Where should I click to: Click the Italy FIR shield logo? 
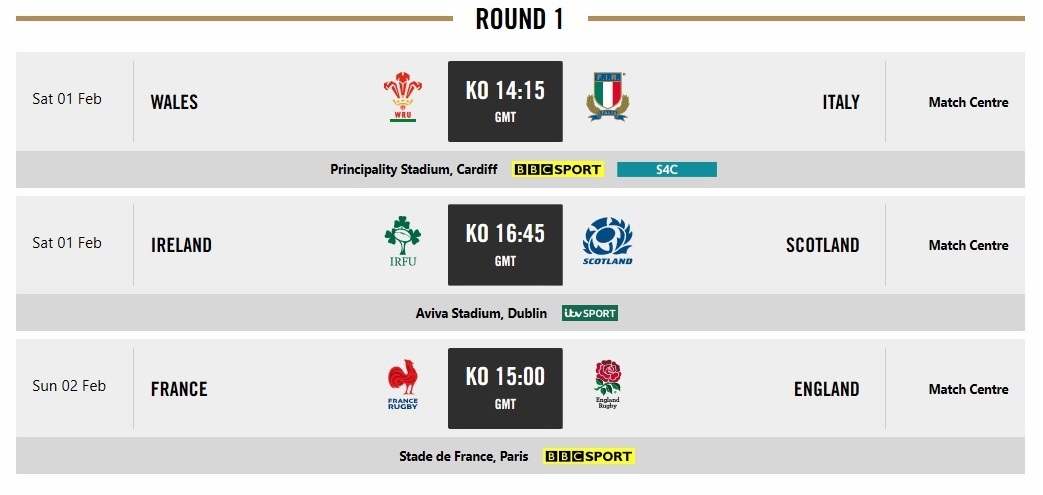click(x=607, y=97)
